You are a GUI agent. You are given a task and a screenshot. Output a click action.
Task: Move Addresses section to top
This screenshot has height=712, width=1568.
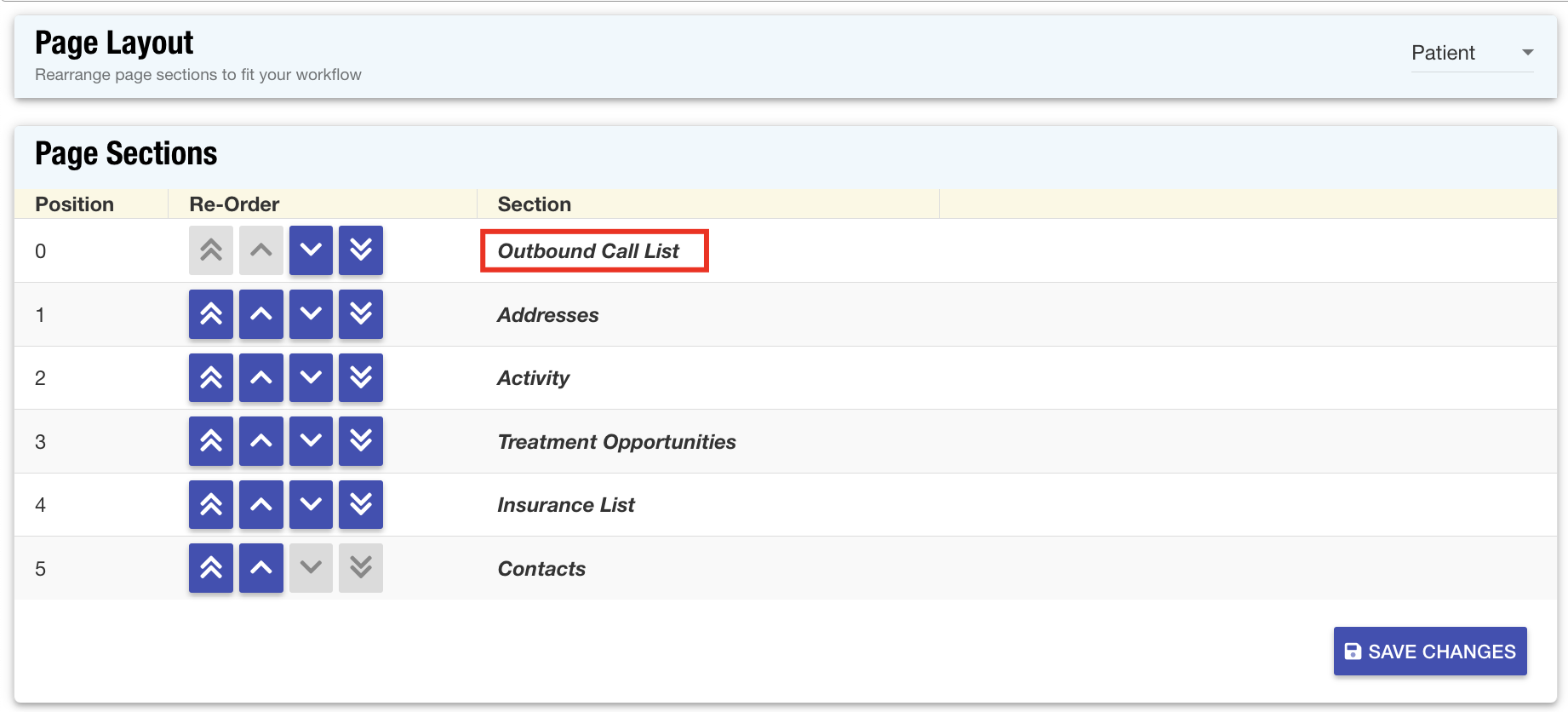pos(211,314)
